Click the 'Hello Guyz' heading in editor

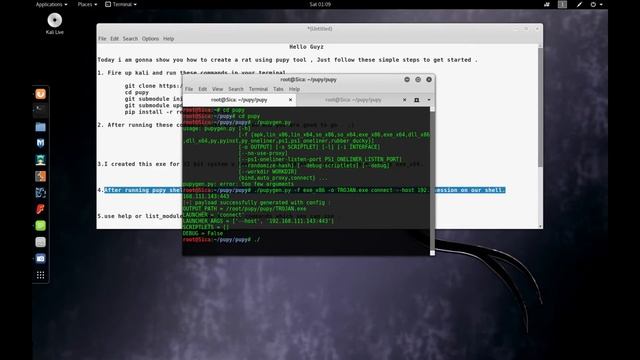pos(306,47)
